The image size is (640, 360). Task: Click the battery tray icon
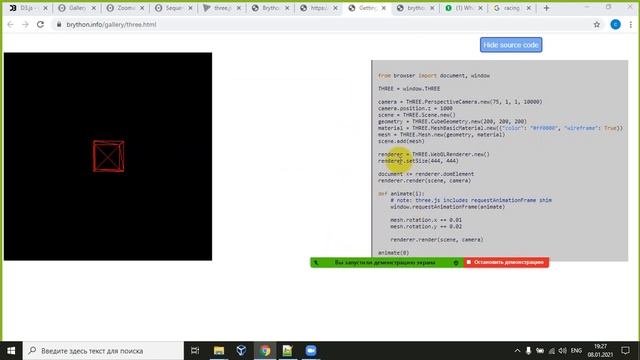(x=540, y=351)
